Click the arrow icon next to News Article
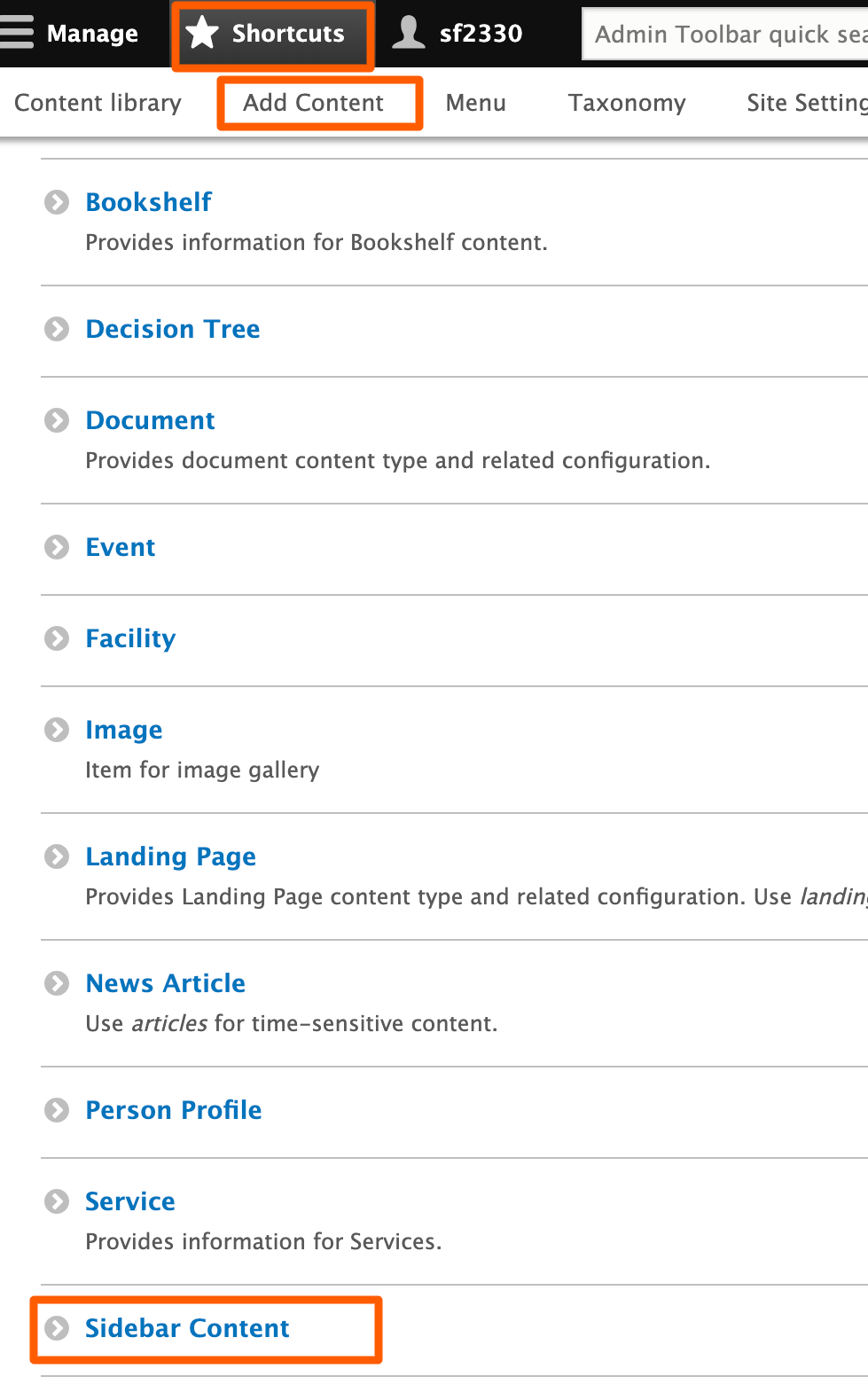This screenshot has height=1400, width=868. [57, 983]
